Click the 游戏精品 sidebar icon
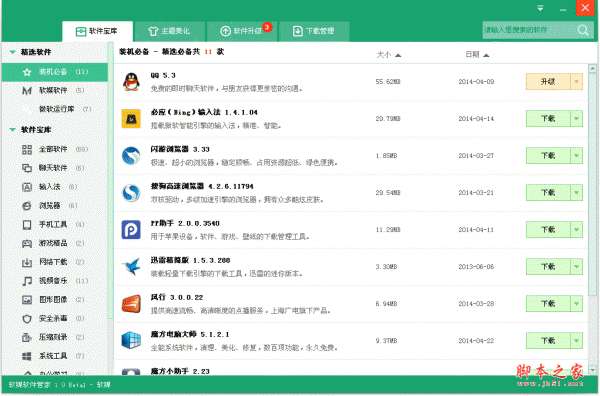The height and width of the screenshot is (396, 600). pos(27,243)
